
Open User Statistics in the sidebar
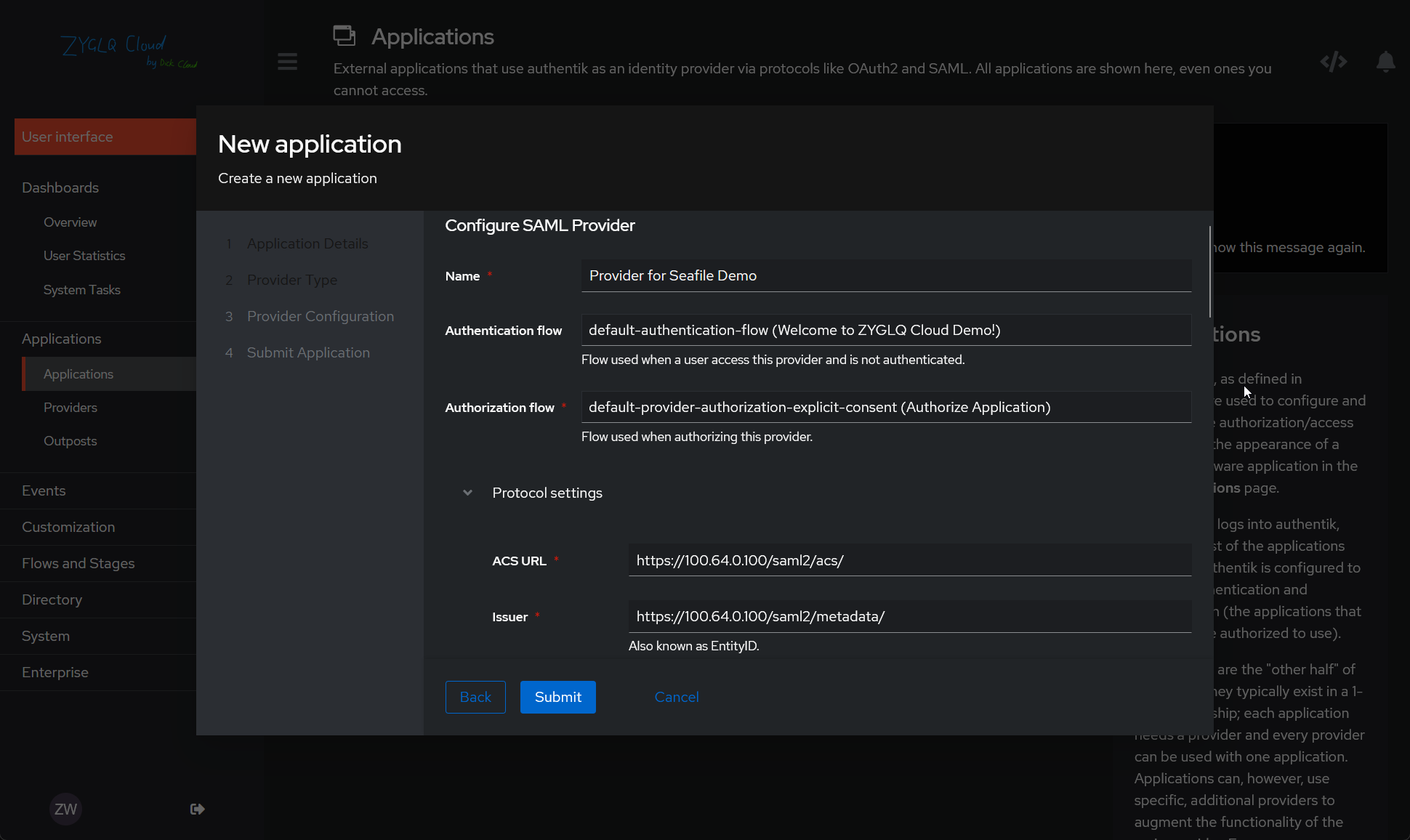[x=84, y=256]
